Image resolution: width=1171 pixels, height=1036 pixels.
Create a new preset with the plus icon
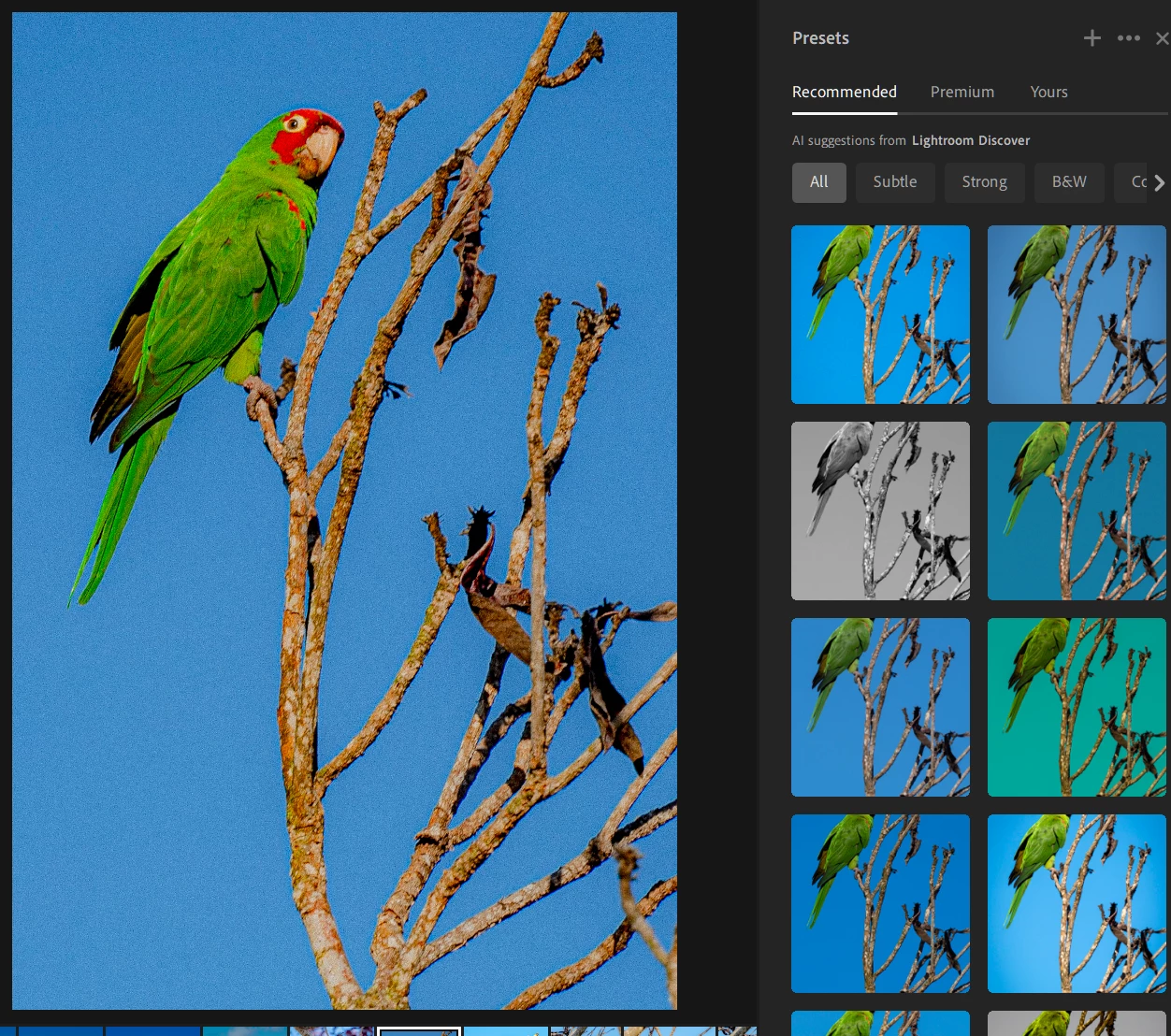[x=1091, y=38]
